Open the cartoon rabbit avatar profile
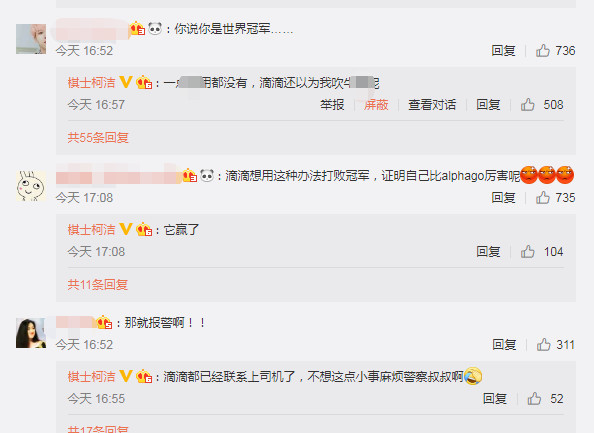 (31, 186)
